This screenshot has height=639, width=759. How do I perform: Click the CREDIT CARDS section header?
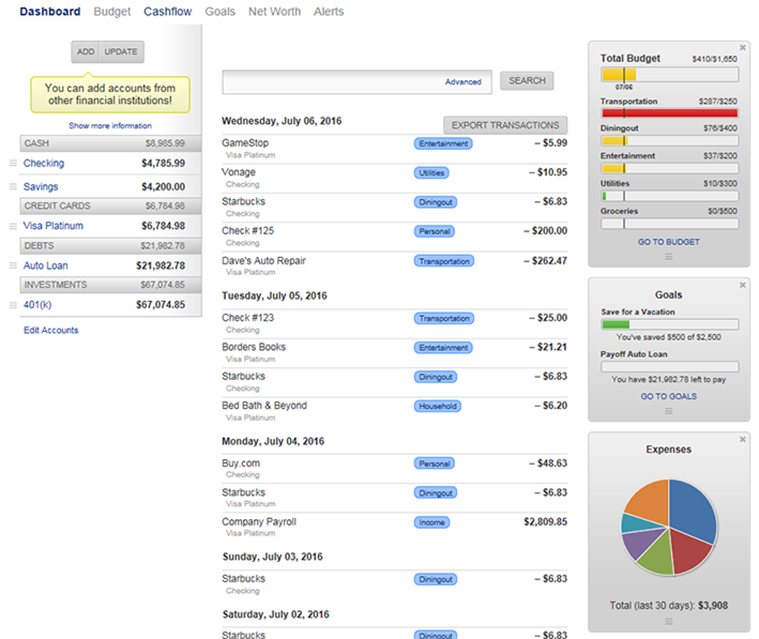(110, 206)
